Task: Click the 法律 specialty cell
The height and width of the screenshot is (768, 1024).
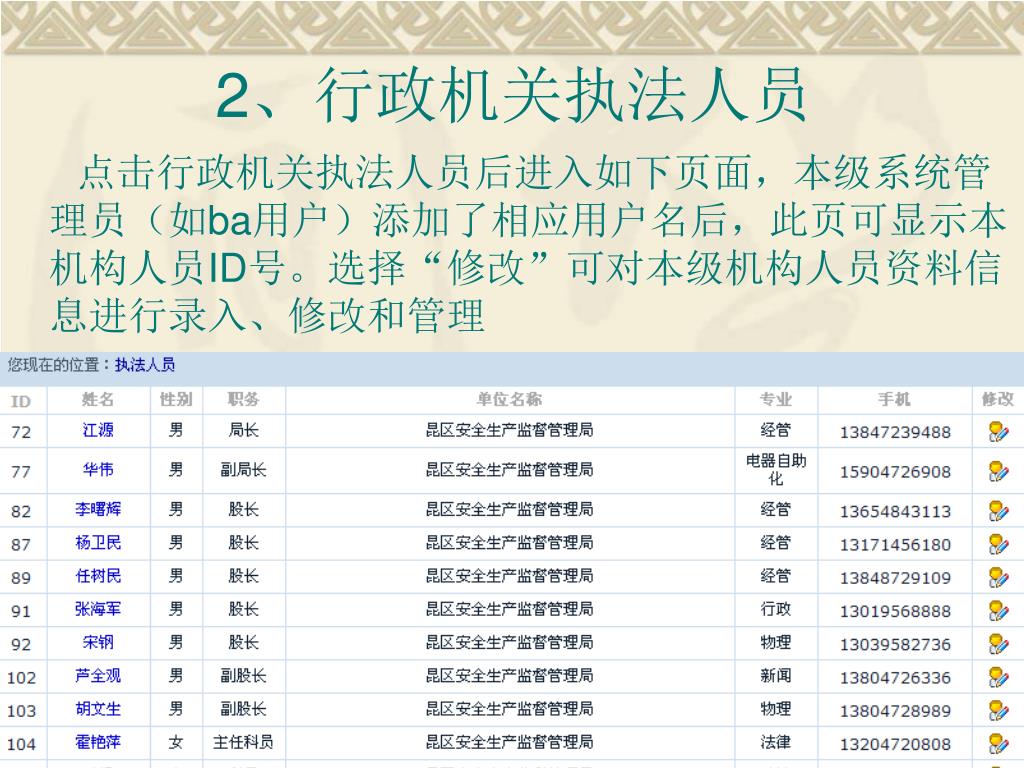Action: [776, 743]
